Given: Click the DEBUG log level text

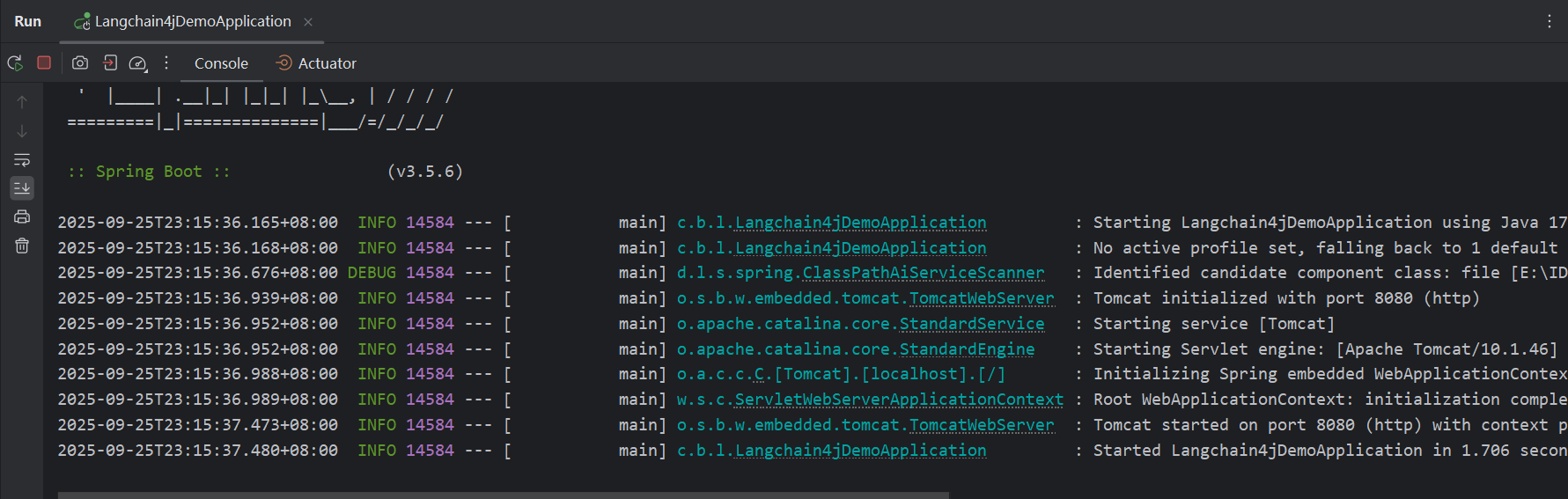Looking at the screenshot, I should pos(372,273).
